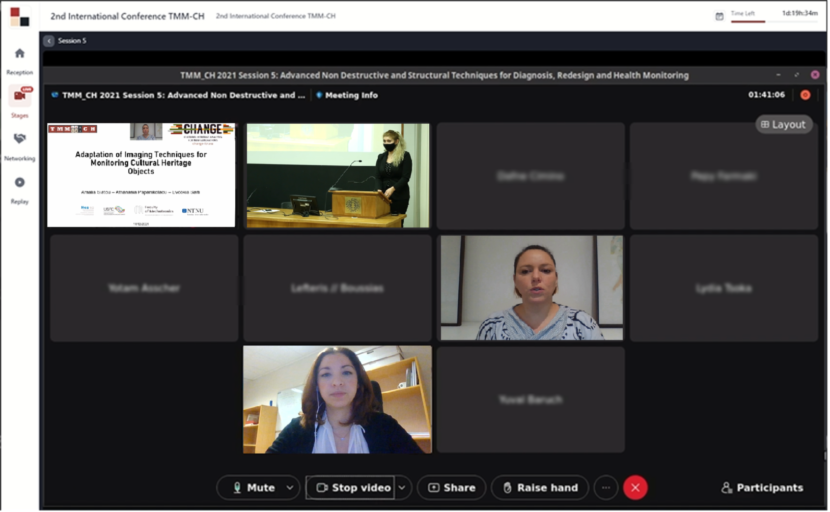Click the back arrow beside Session 5
The height and width of the screenshot is (512, 830).
(x=49, y=41)
